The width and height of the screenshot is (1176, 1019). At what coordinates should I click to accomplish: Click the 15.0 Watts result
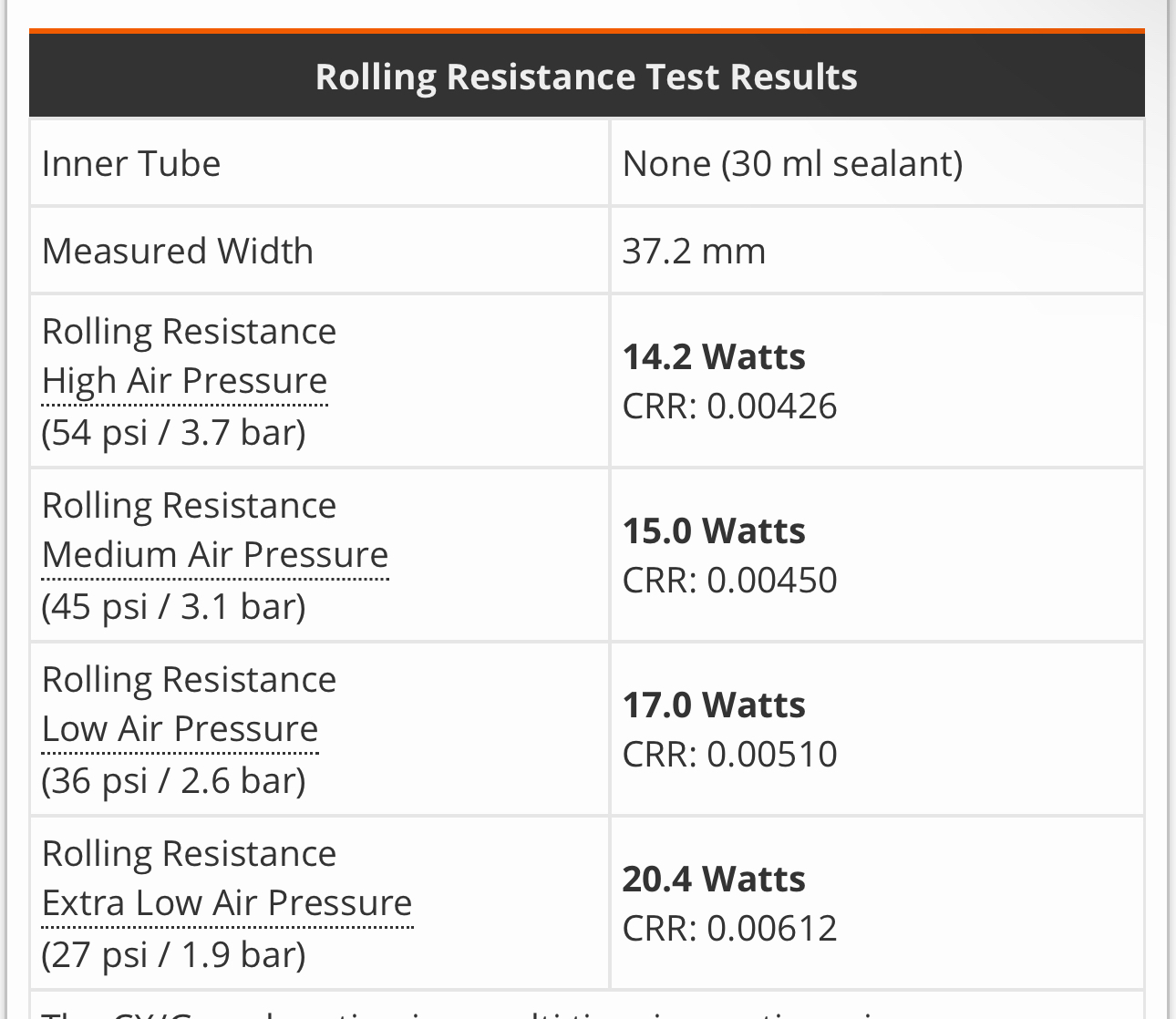[714, 531]
